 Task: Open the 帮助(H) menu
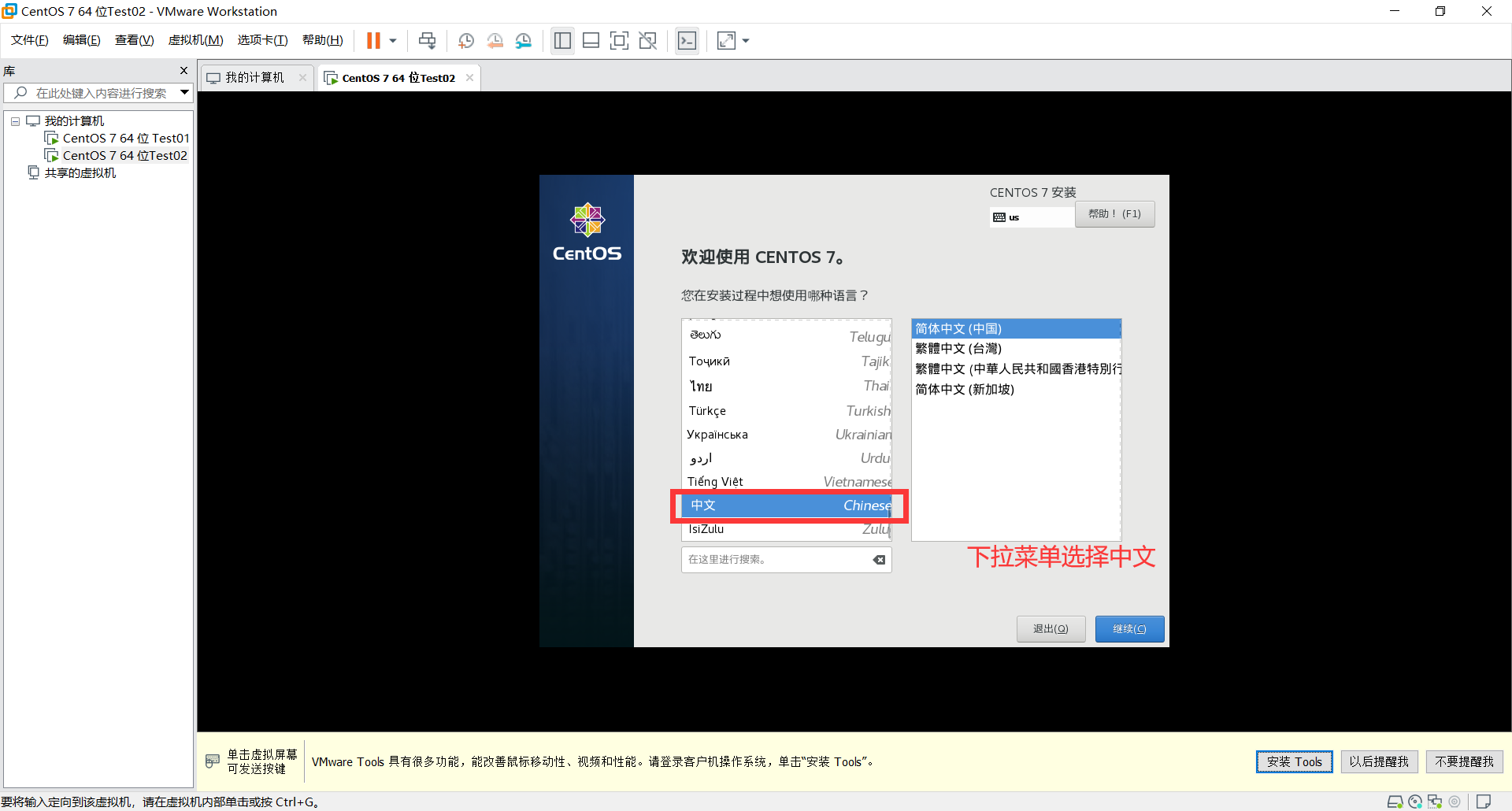323,40
